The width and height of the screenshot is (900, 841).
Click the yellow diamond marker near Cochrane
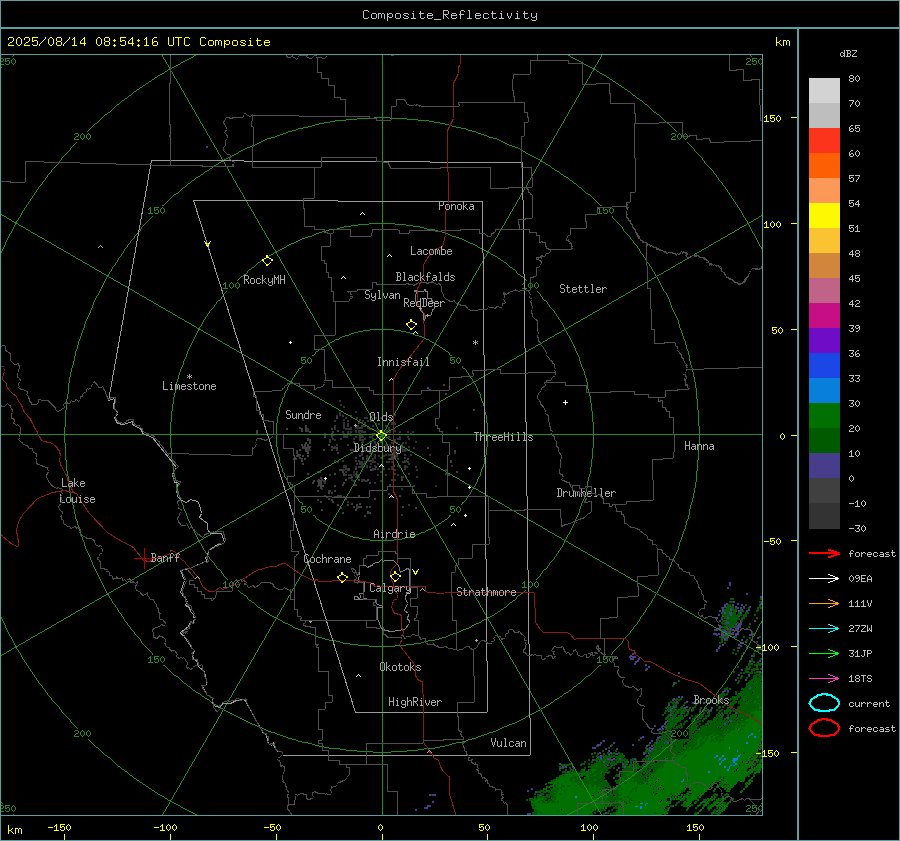pos(342,577)
